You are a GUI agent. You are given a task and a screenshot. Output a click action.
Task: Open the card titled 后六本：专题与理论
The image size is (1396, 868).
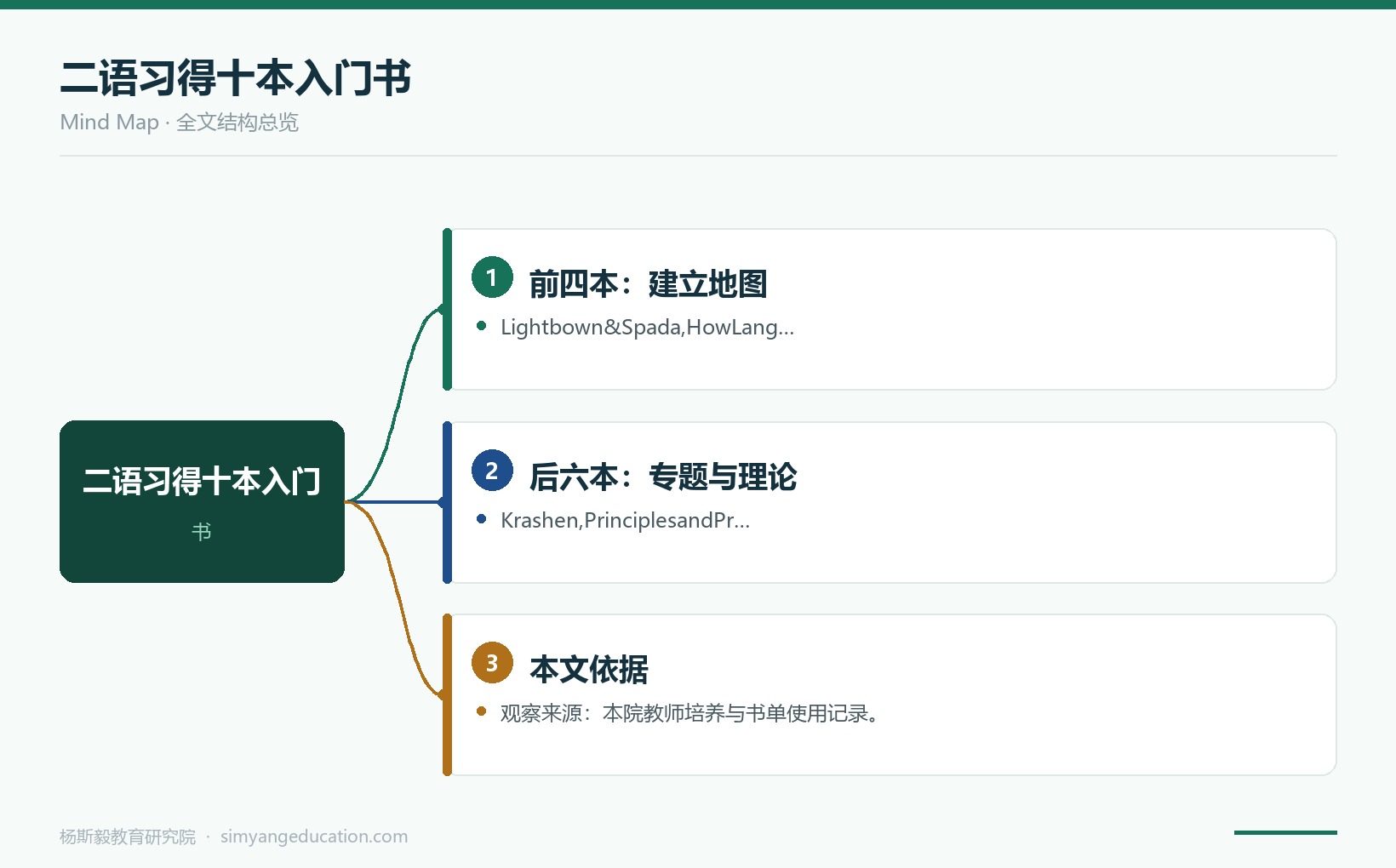890,502
